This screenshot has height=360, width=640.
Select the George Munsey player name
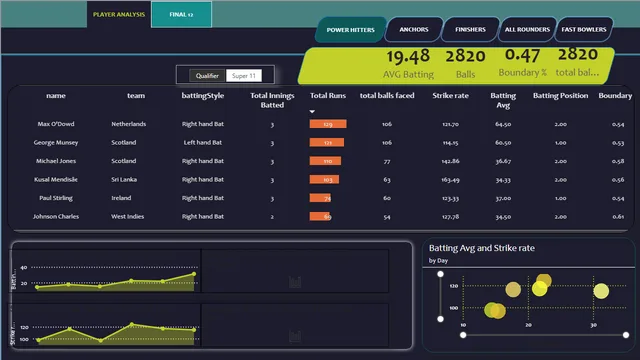(56, 142)
